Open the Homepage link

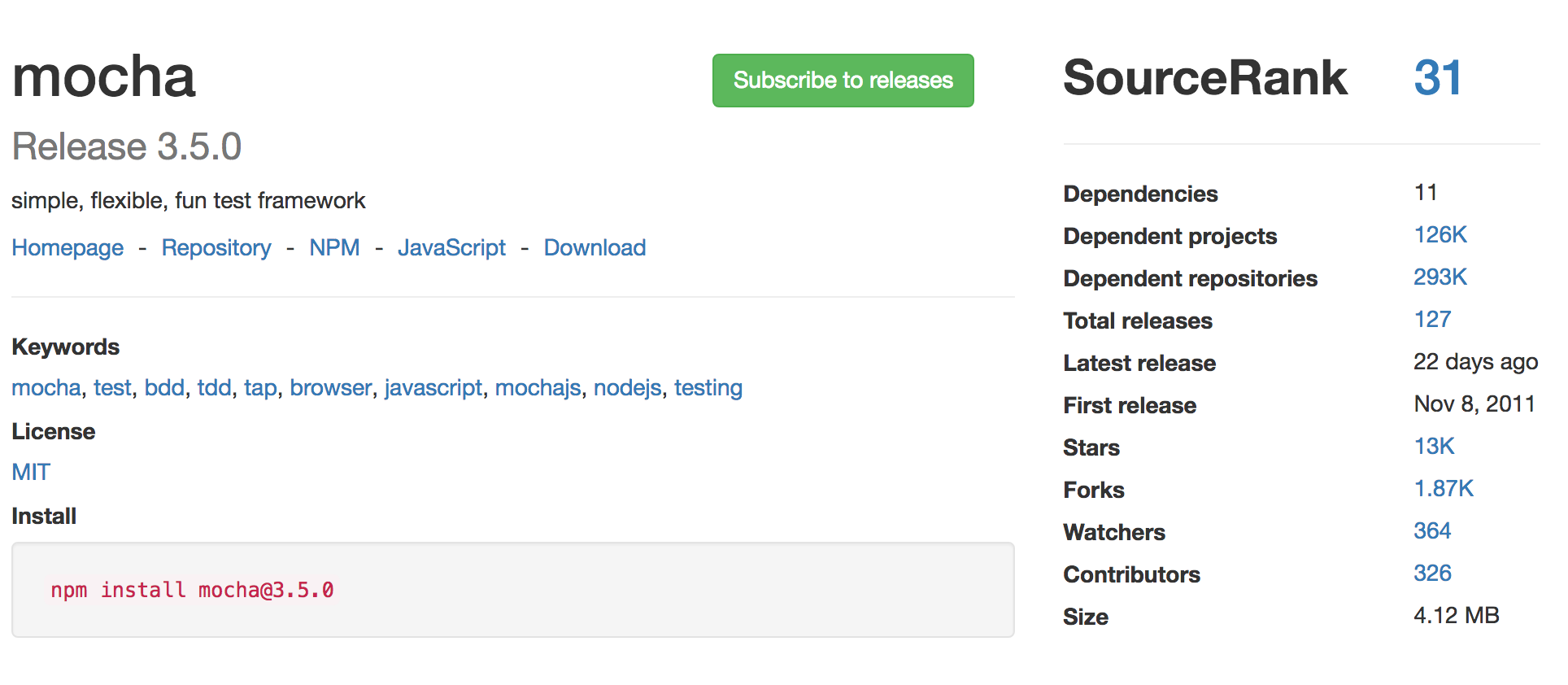pyautogui.click(x=68, y=247)
